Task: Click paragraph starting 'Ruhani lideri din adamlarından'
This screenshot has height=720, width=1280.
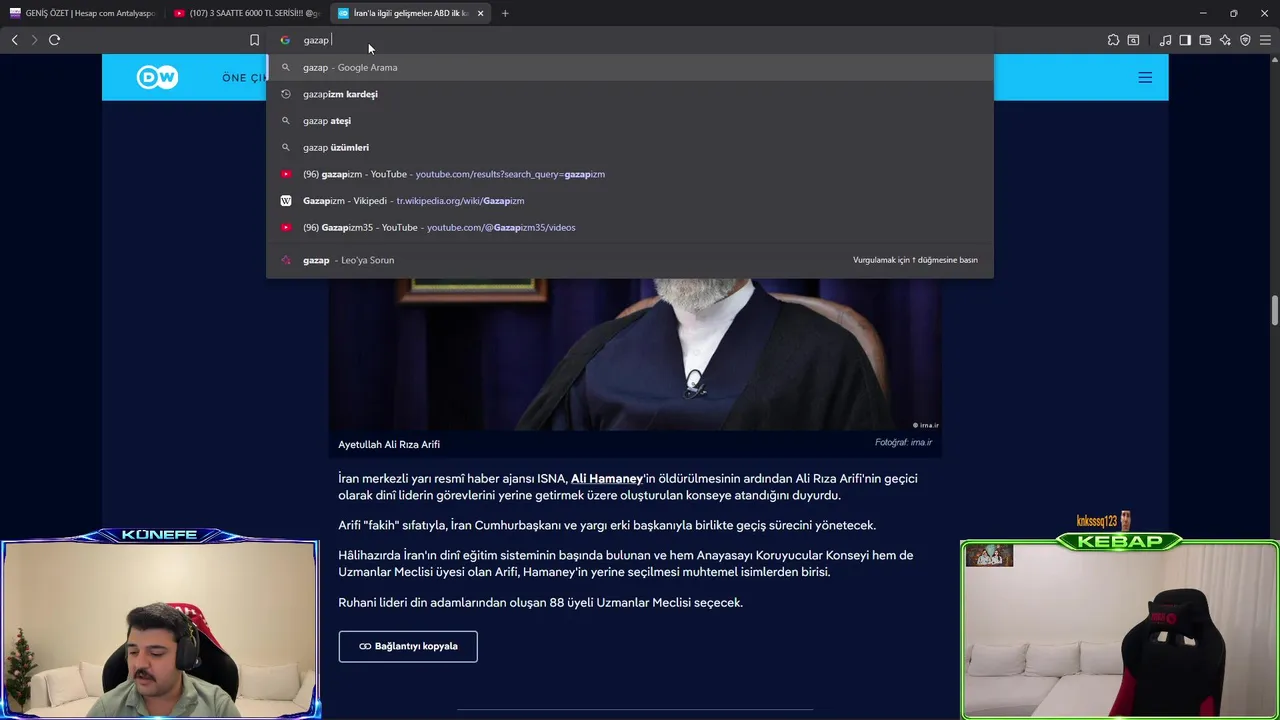Action: 540,602
